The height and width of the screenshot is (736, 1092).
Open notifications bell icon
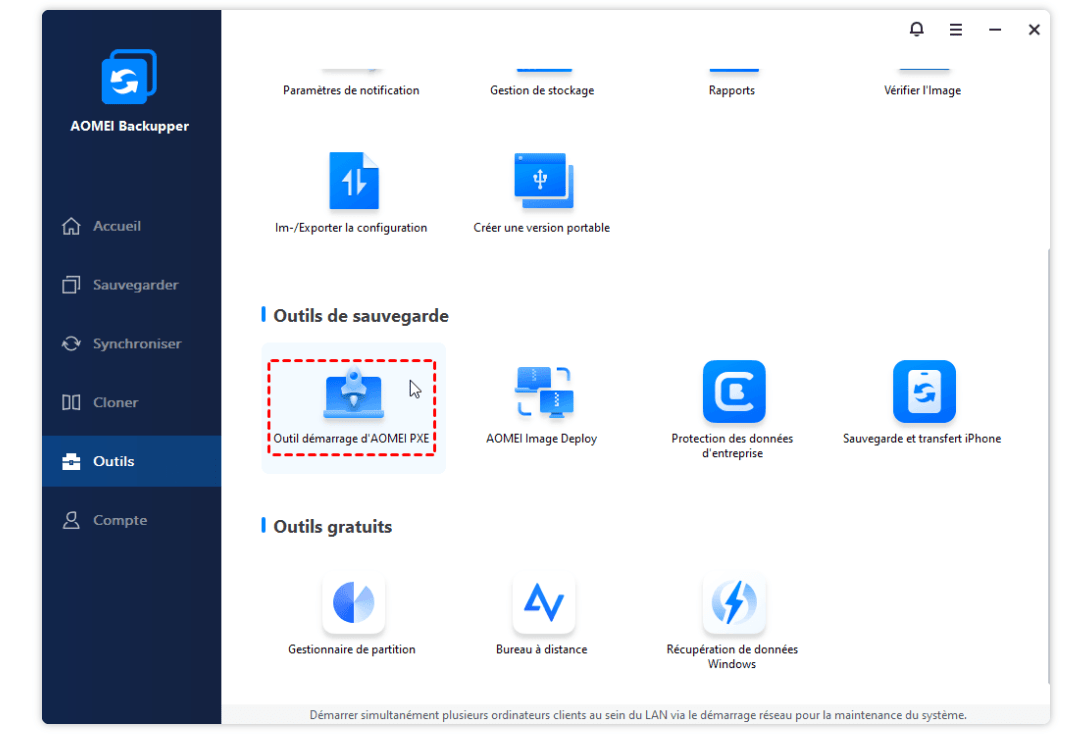click(x=916, y=29)
